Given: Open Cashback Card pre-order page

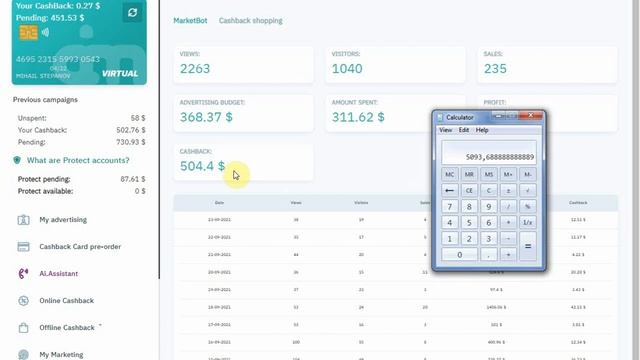Looking at the screenshot, I should click(80, 247).
